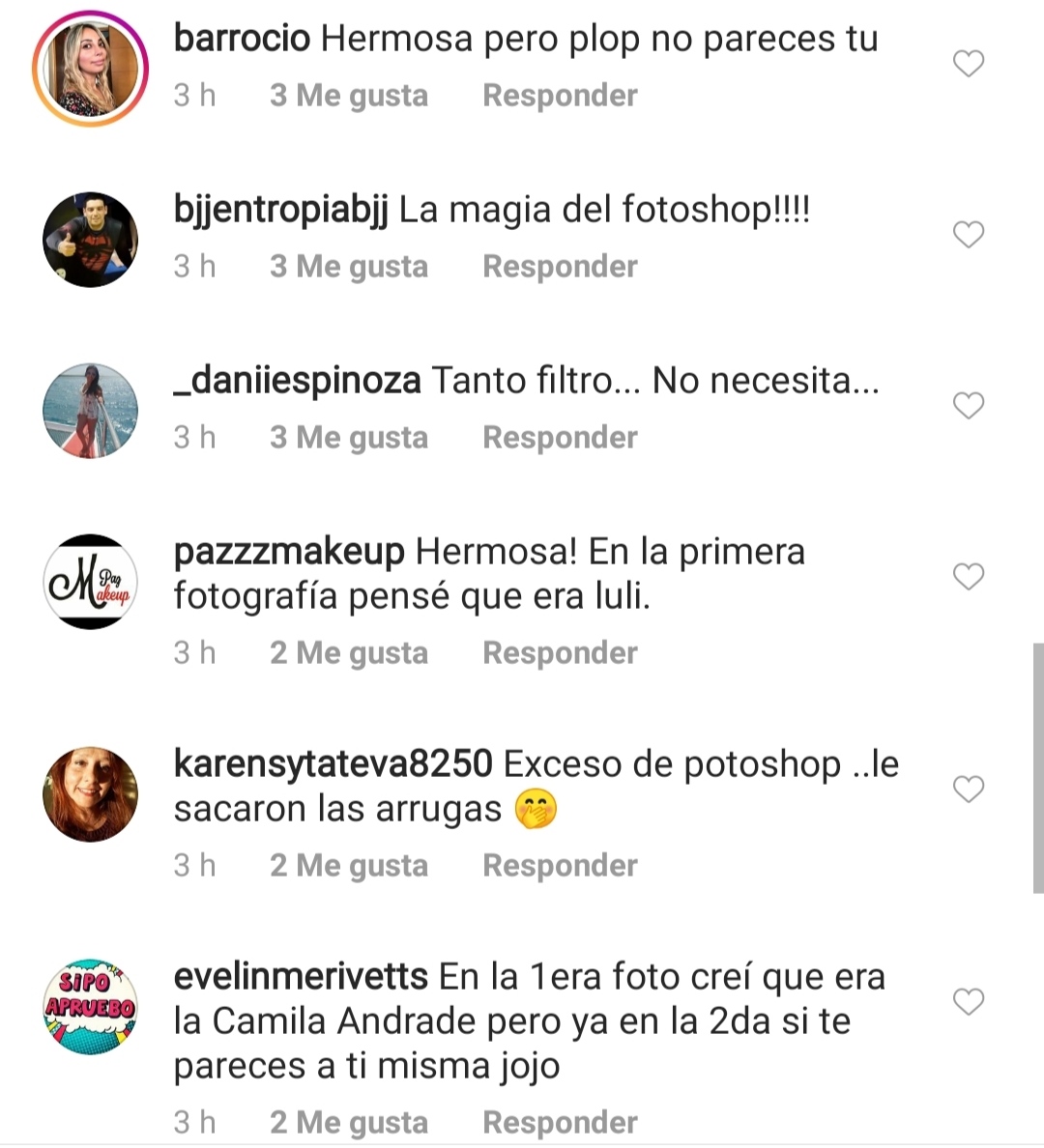The width and height of the screenshot is (1044, 1148).
Task: Tap the heart next to pazzzmakeup's comment
Action: tap(968, 576)
